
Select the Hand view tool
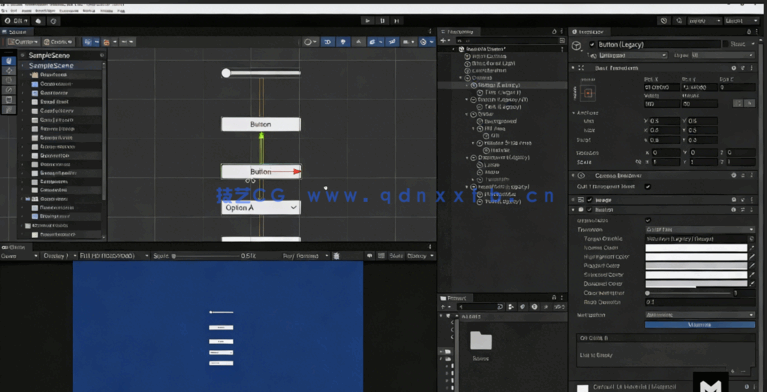click(x=9, y=61)
